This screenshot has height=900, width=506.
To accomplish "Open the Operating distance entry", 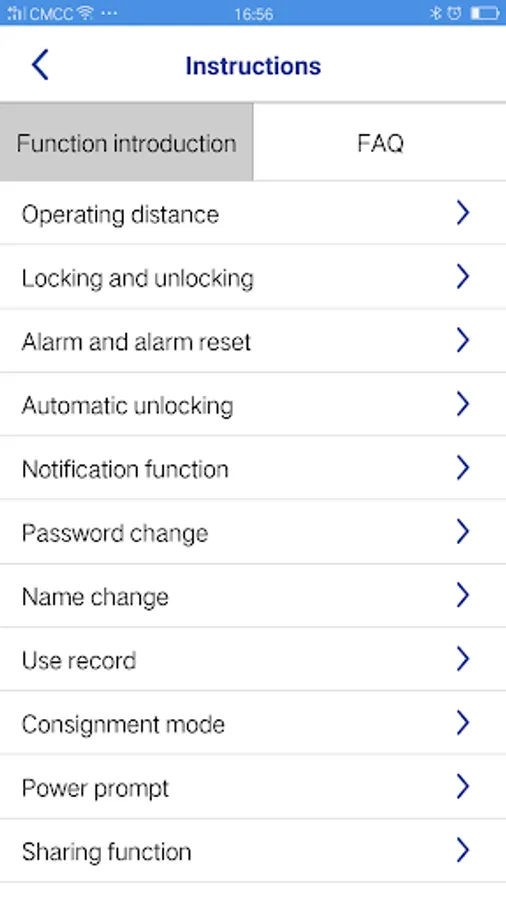I will pyautogui.click(x=253, y=214).
